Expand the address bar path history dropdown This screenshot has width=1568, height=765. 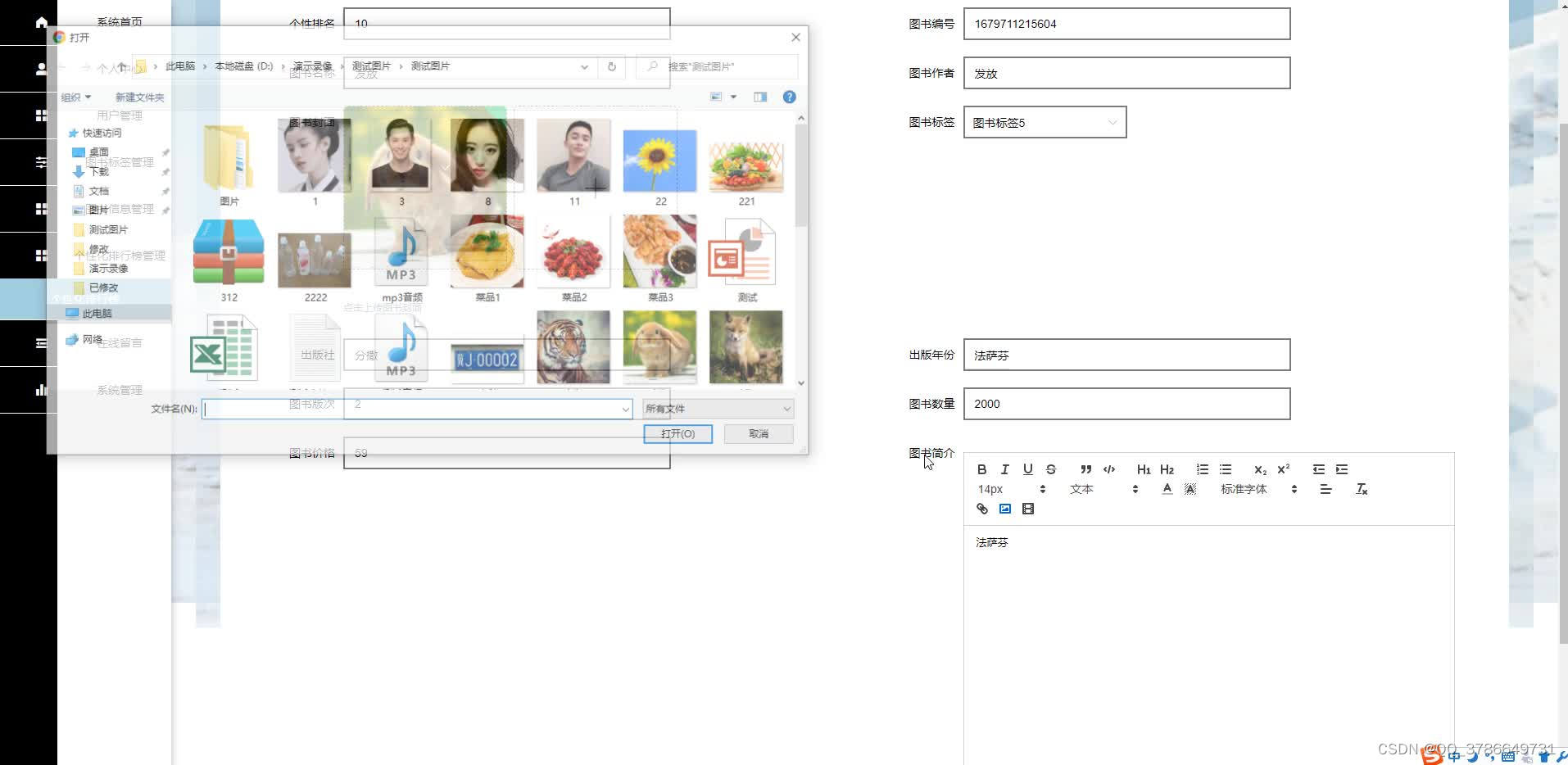click(x=584, y=66)
